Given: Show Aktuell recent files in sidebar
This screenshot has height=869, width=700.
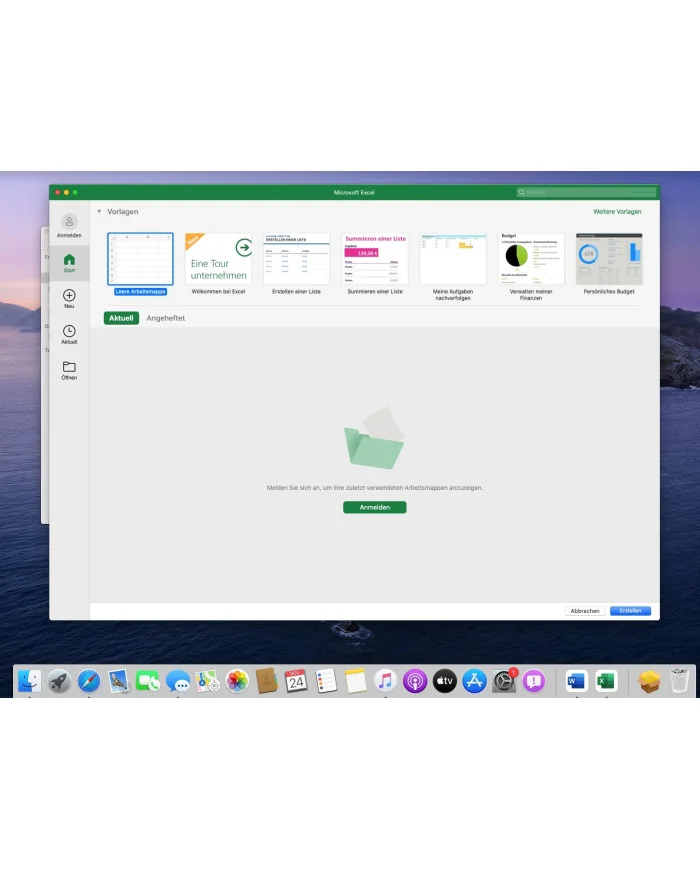Looking at the screenshot, I should (69, 335).
